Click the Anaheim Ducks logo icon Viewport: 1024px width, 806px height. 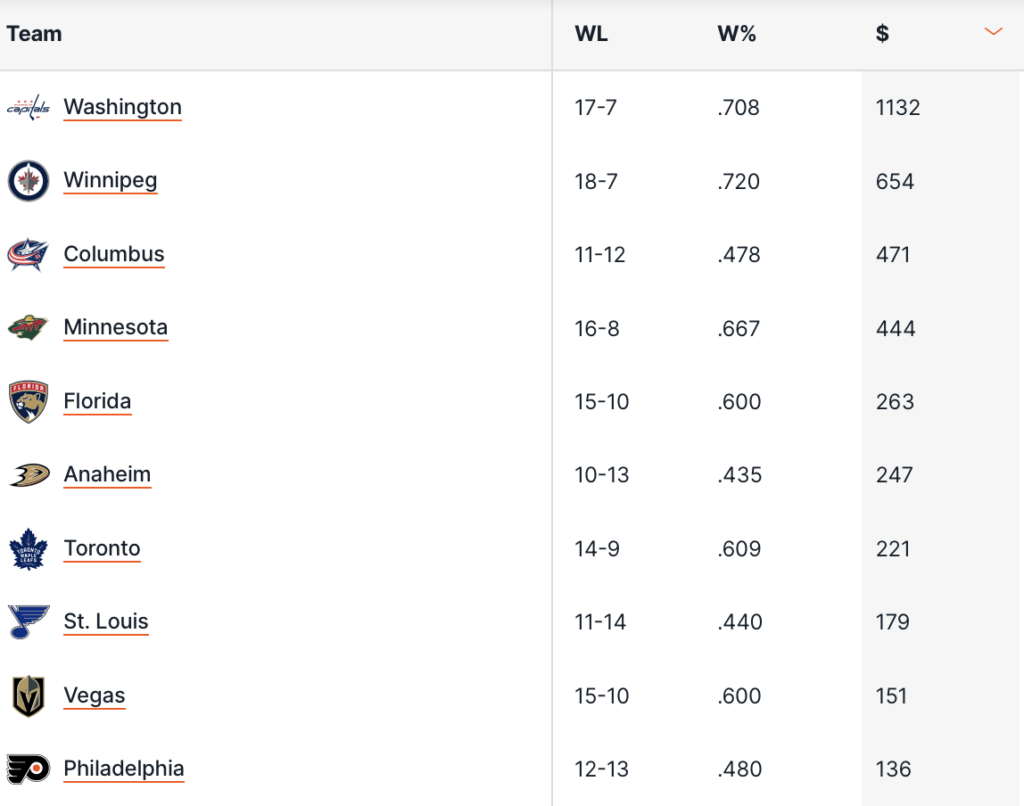coord(28,475)
